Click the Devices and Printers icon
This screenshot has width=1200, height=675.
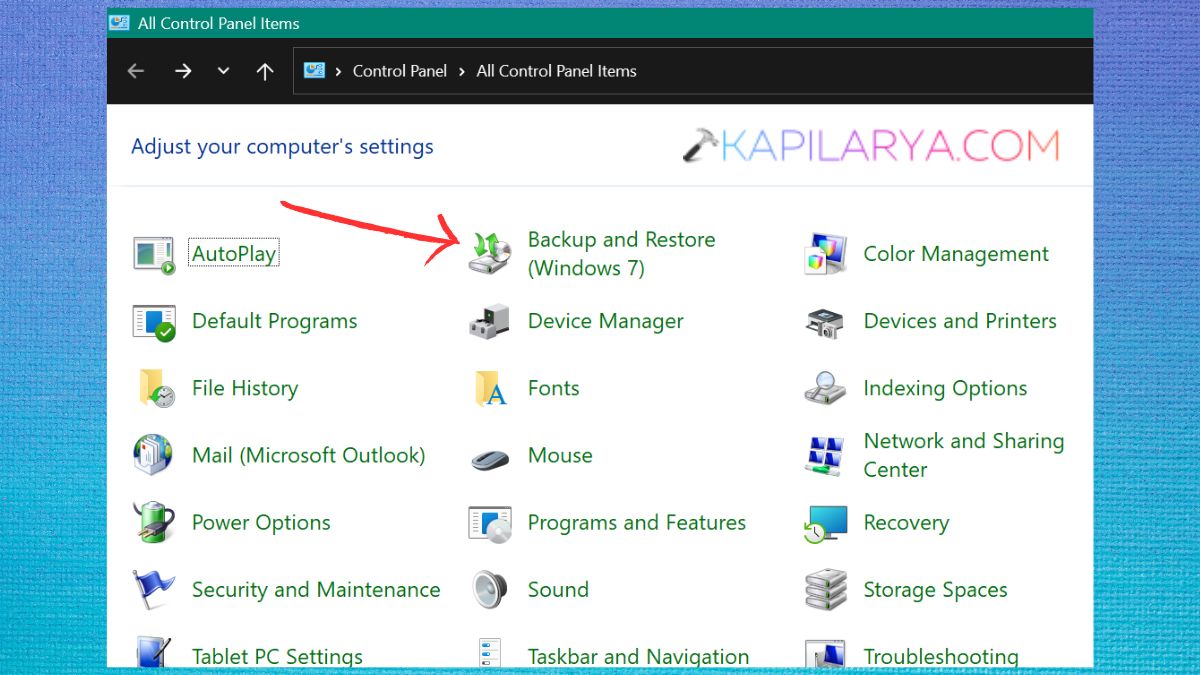(x=826, y=322)
